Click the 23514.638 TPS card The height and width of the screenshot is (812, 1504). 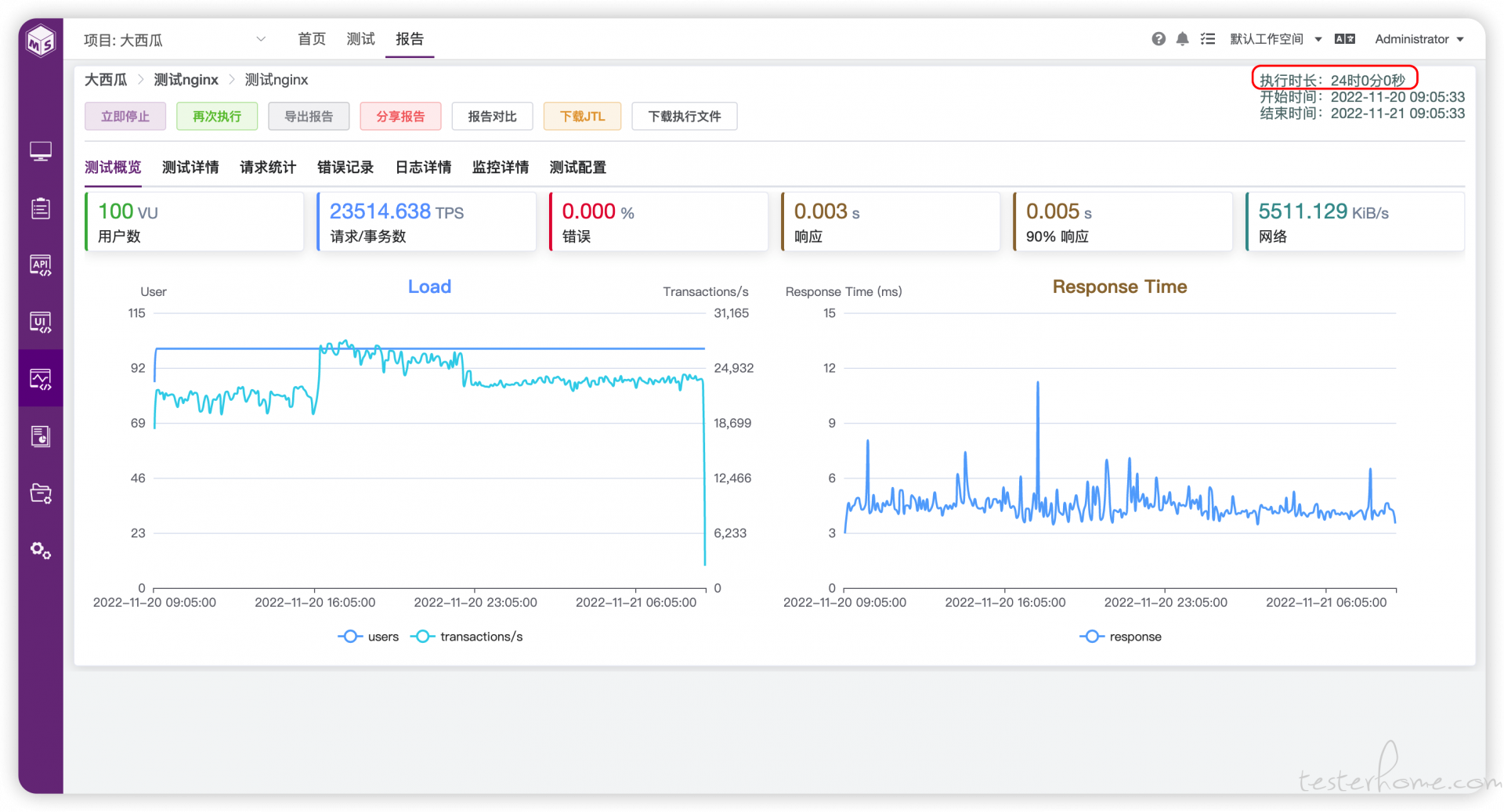pyautogui.click(x=427, y=222)
